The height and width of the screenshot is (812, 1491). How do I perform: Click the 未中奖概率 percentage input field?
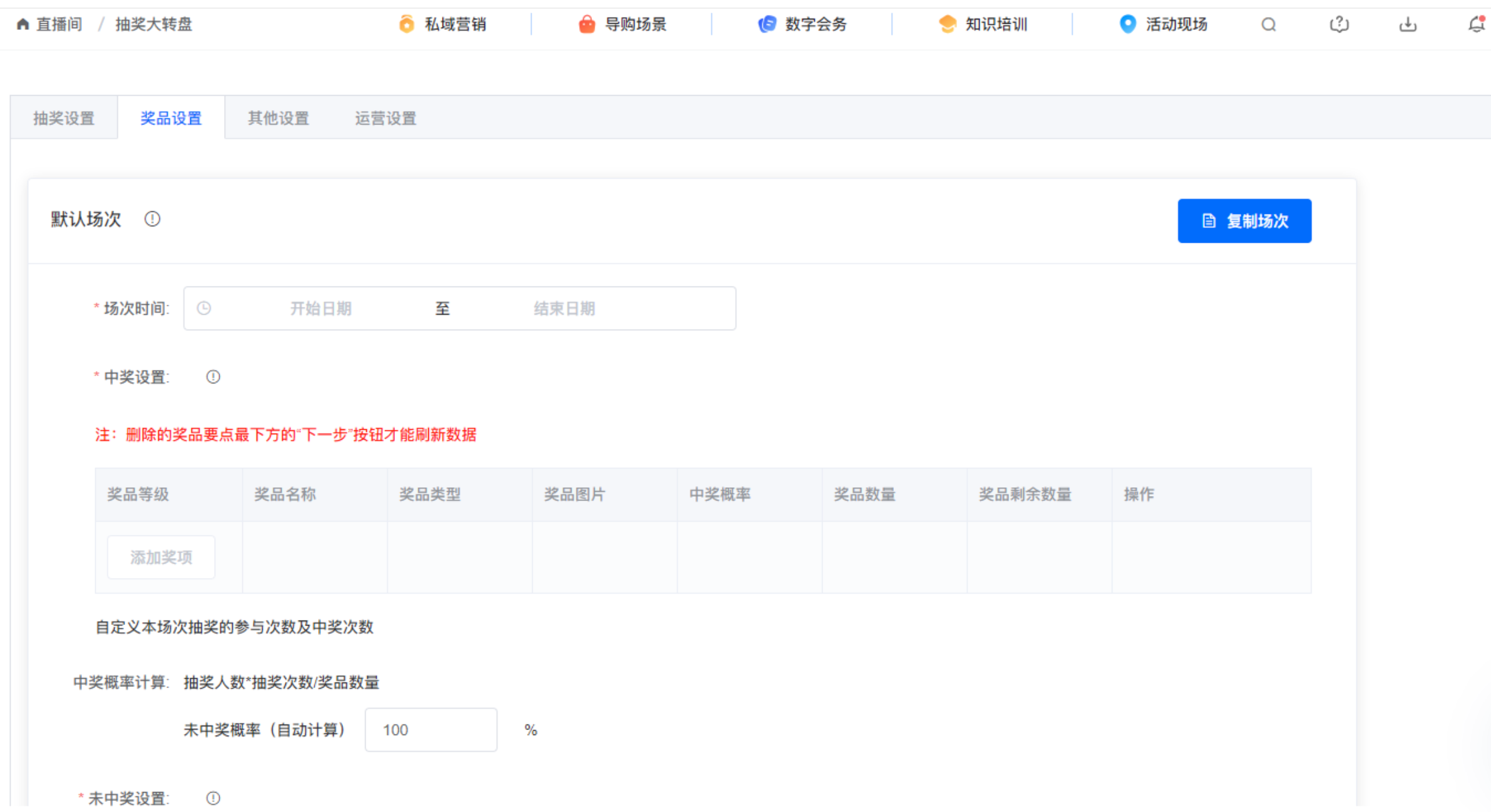click(431, 730)
